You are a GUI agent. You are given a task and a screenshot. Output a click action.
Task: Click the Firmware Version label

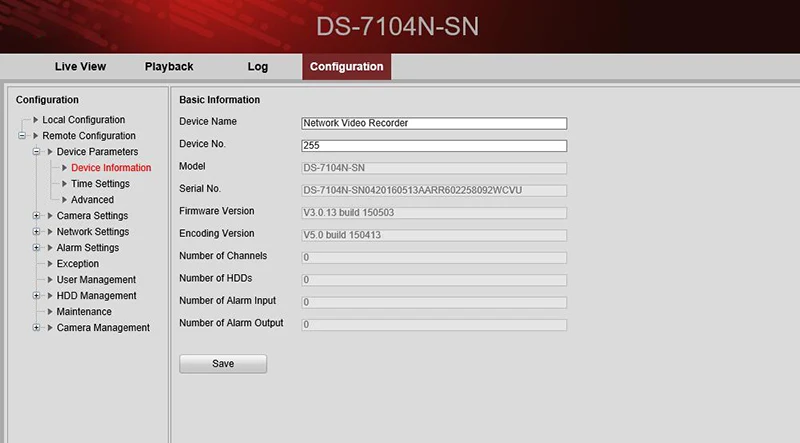pyautogui.click(x=216, y=211)
